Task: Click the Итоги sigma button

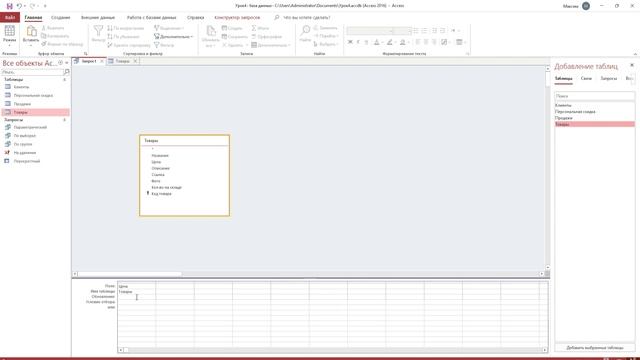Action: click(260, 28)
